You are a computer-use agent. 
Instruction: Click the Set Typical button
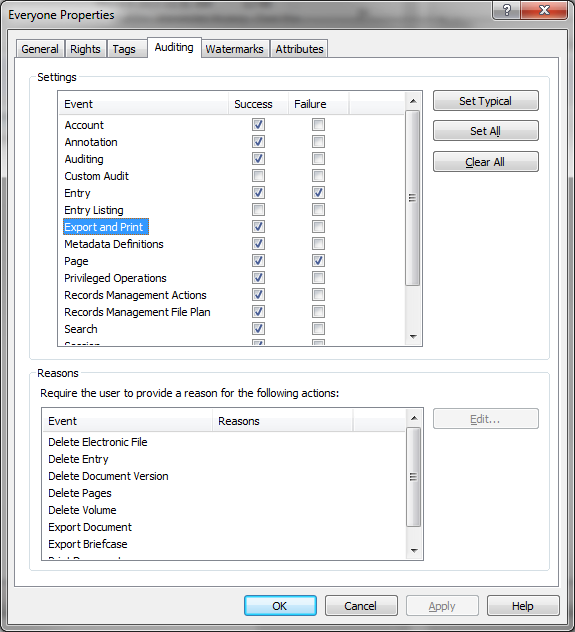point(486,101)
